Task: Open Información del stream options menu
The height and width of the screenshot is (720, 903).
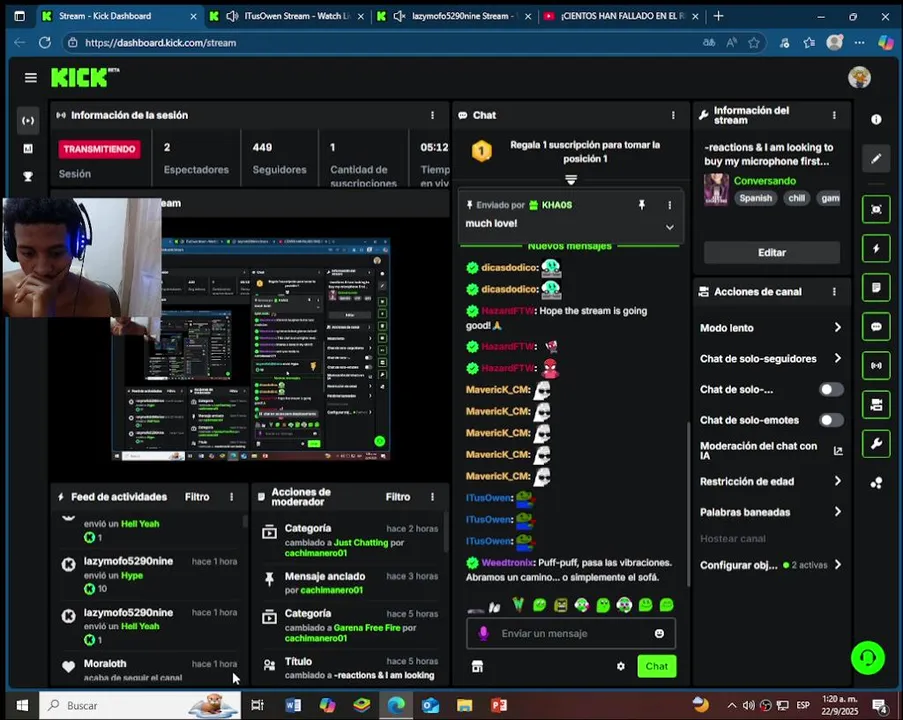Action: 834,115
